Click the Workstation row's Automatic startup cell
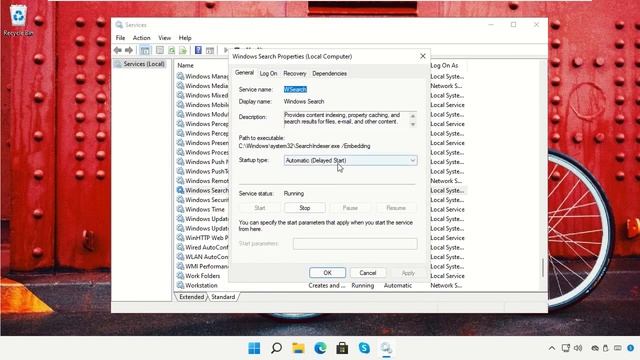640x360 pixels. (x=398, y=286)
